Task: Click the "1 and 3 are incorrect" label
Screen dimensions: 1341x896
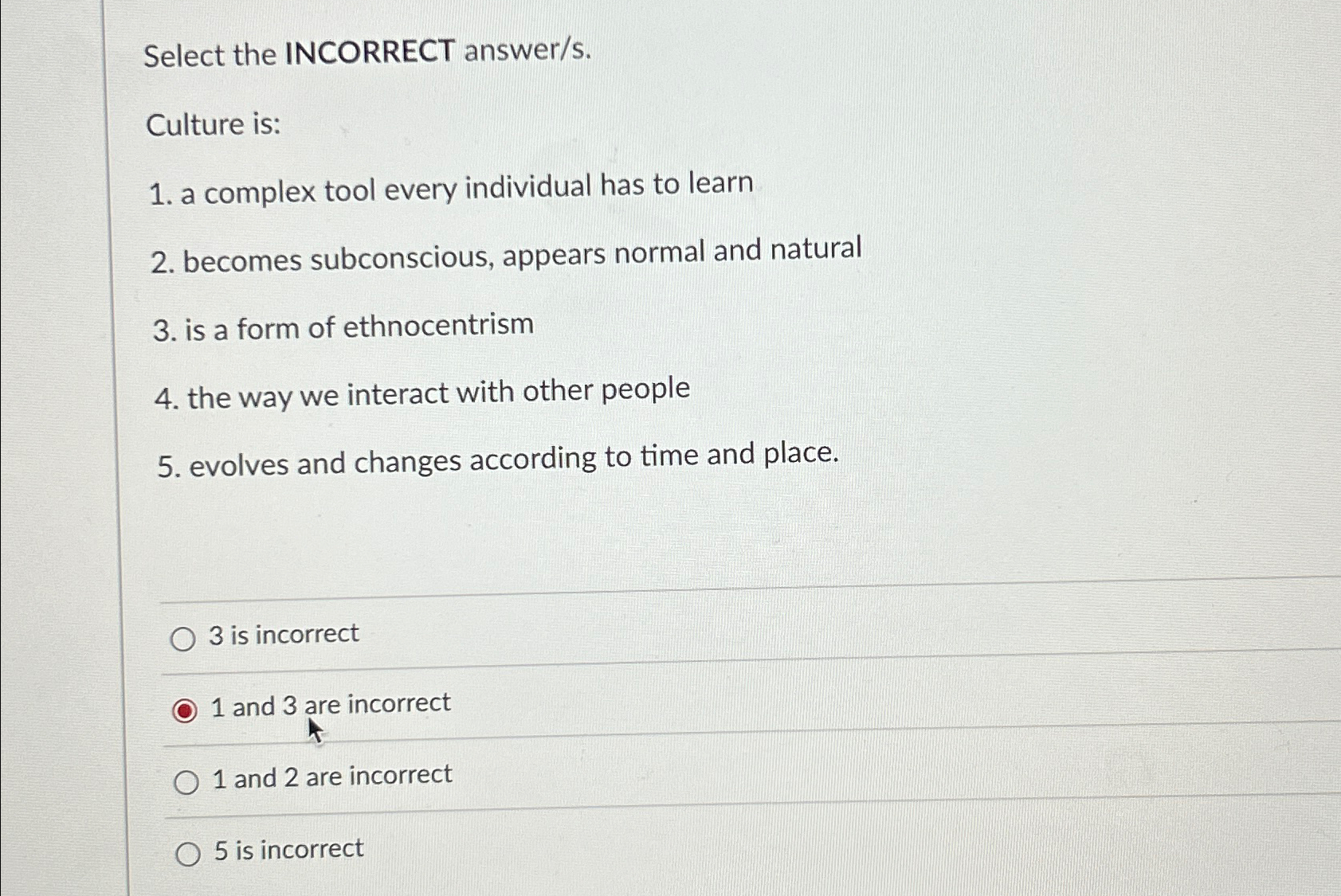Action: click(x=329, y=703)
